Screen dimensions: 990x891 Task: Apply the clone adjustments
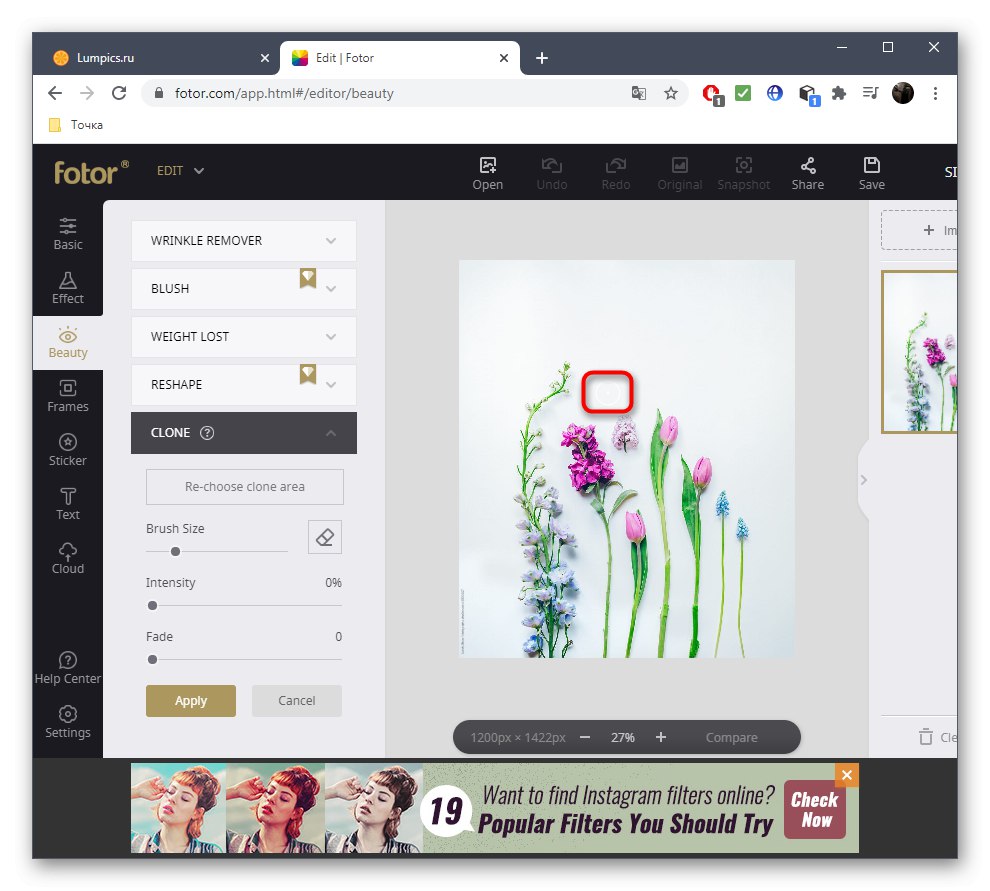click(x=190, y=700)
